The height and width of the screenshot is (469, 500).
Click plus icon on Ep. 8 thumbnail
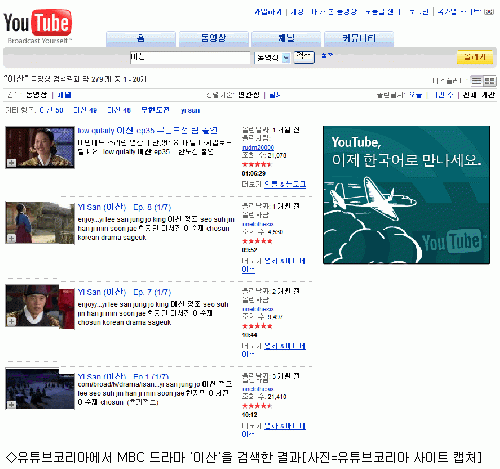click(12, 239)
